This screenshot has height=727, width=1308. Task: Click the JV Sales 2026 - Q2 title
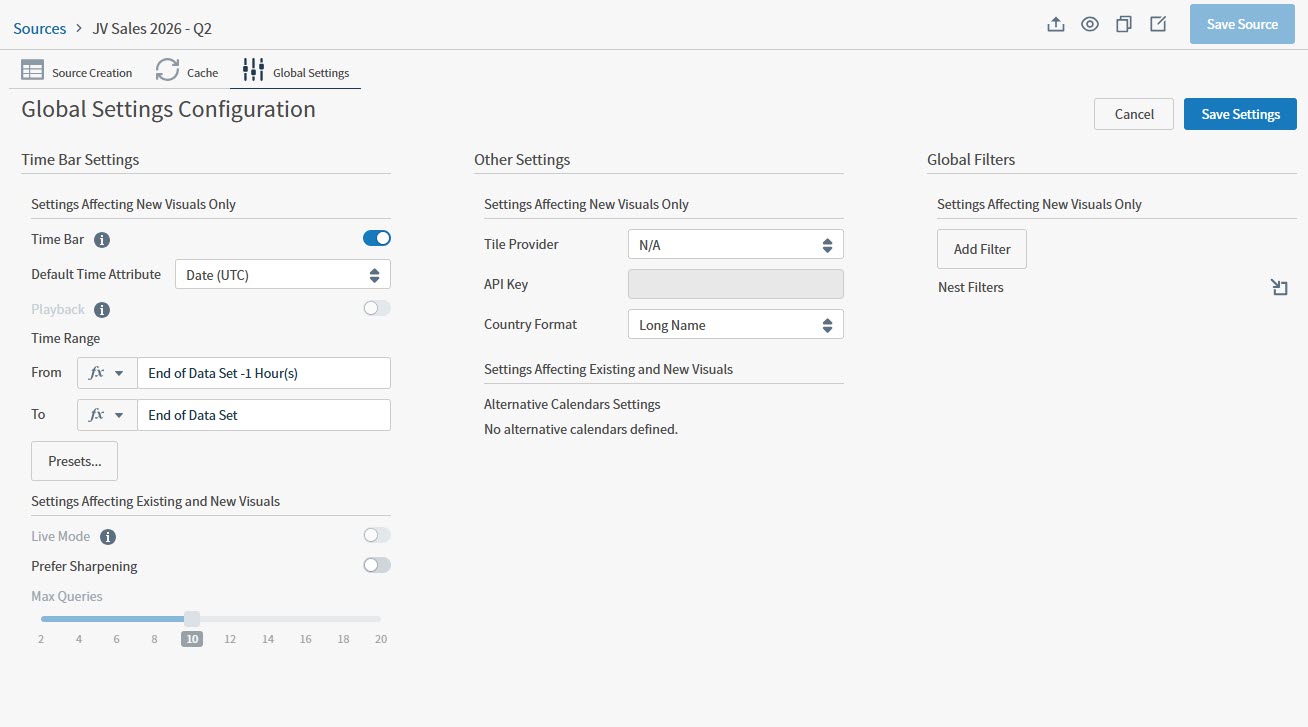152,28
